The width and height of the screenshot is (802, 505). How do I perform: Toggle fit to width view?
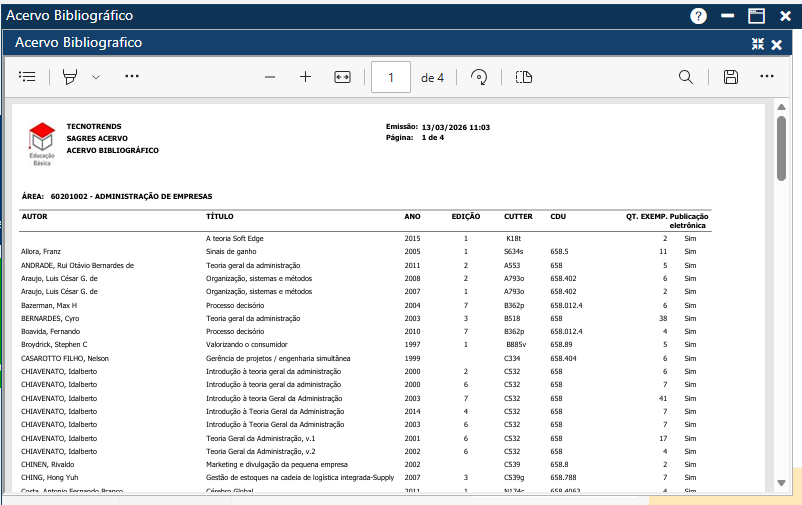[x=343, y=77]
